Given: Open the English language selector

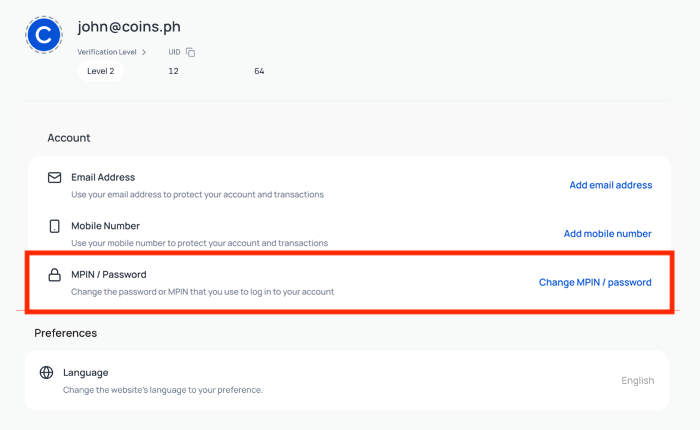Looking at the screenshot, I should click(637, 380).
